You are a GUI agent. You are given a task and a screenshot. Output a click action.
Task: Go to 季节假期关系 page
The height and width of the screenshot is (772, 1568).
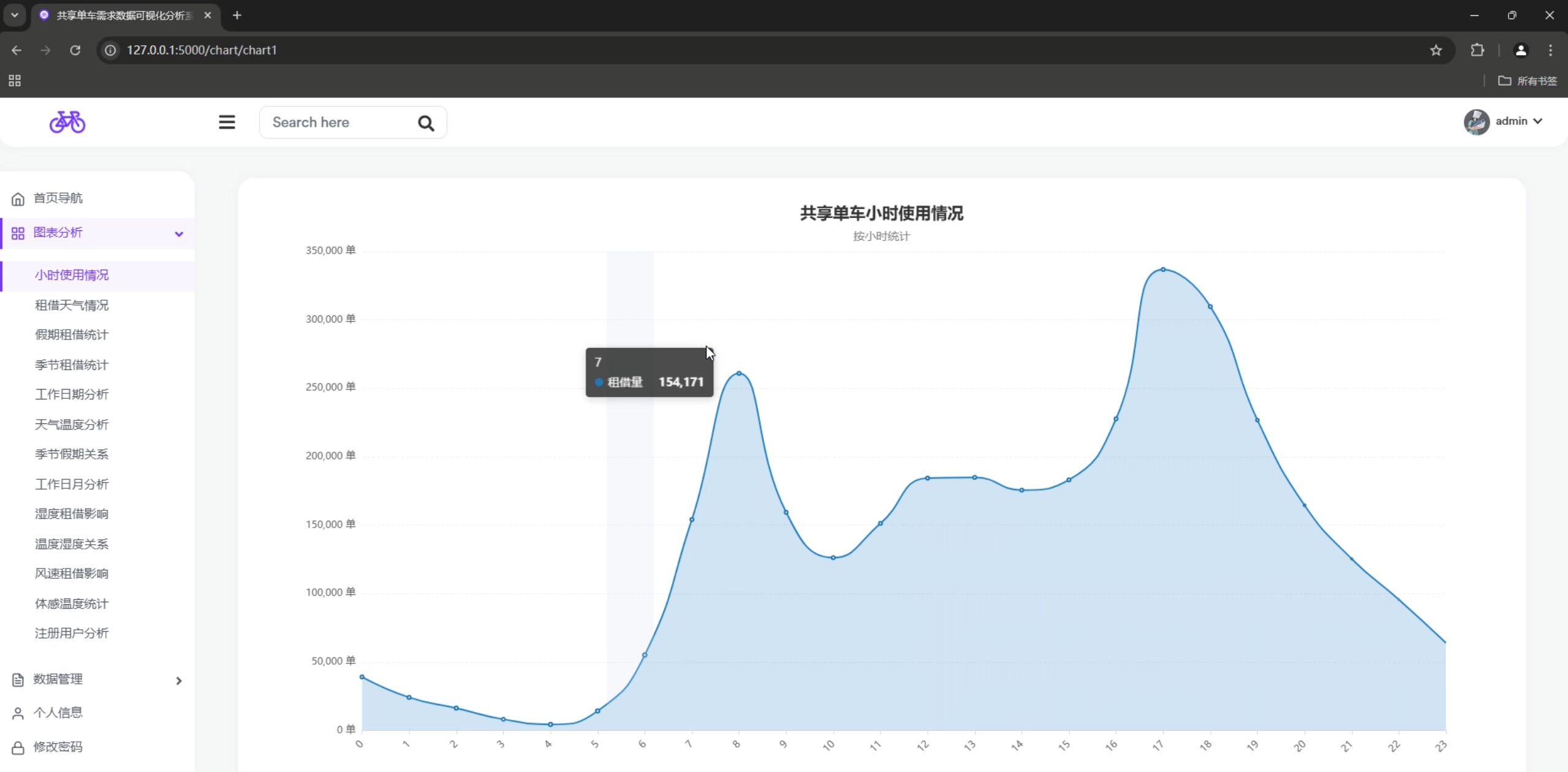pos(72,454)
